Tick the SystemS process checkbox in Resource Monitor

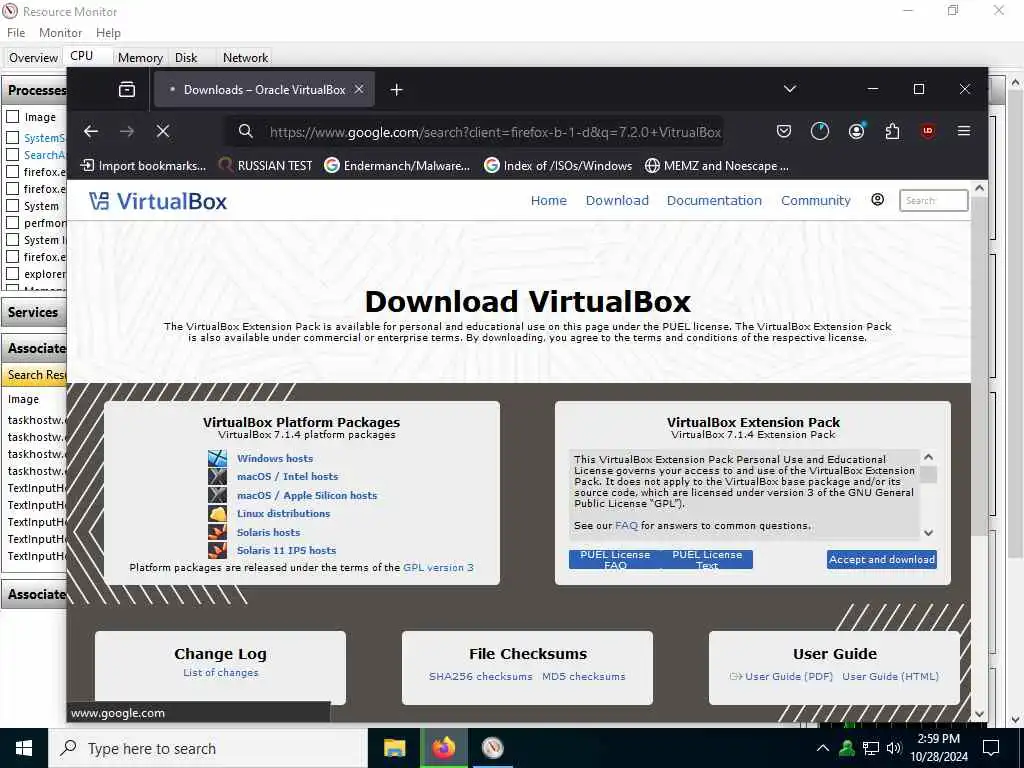(12, 138)
